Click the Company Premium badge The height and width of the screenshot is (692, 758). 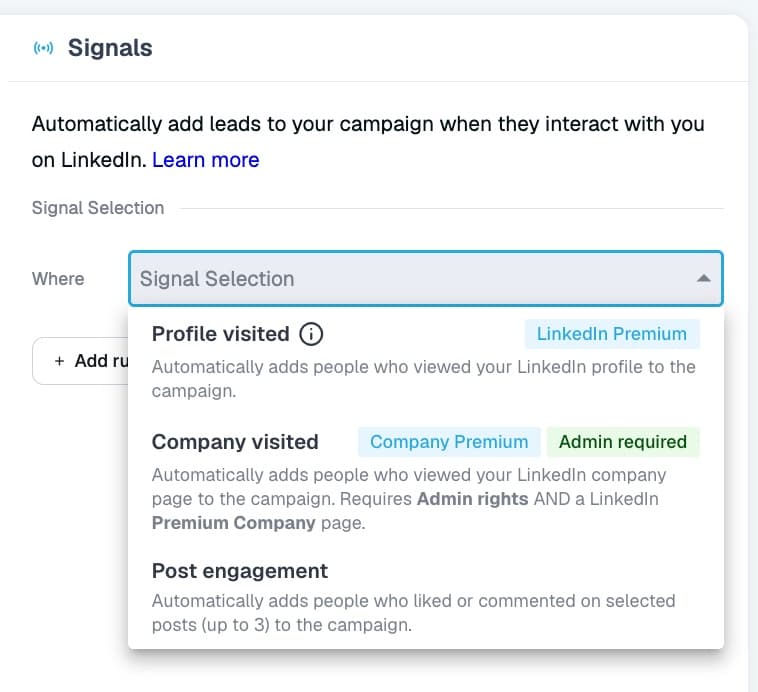(449, 442)
